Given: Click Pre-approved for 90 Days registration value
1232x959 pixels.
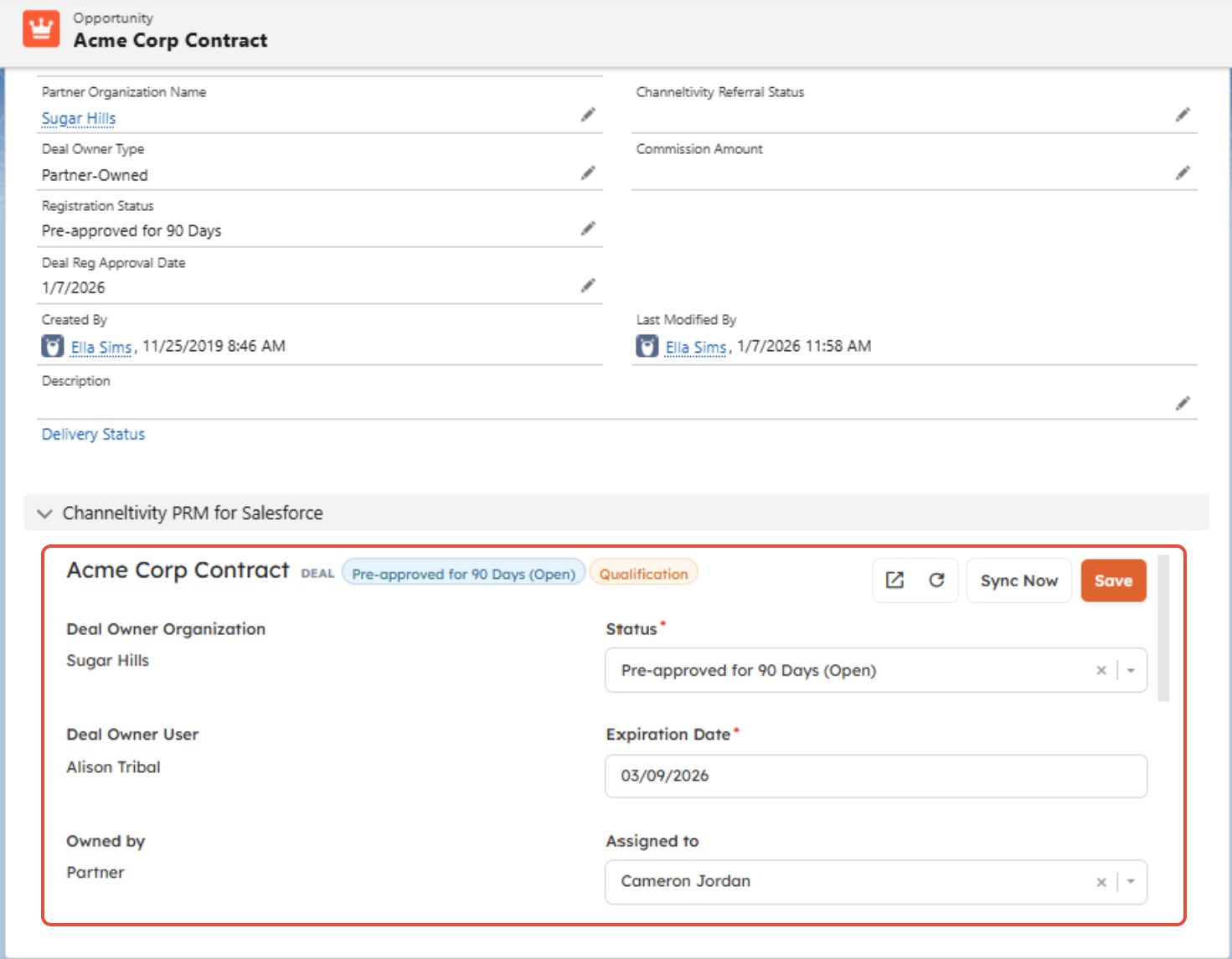Looking at the screenshot, I should point(131,230).
